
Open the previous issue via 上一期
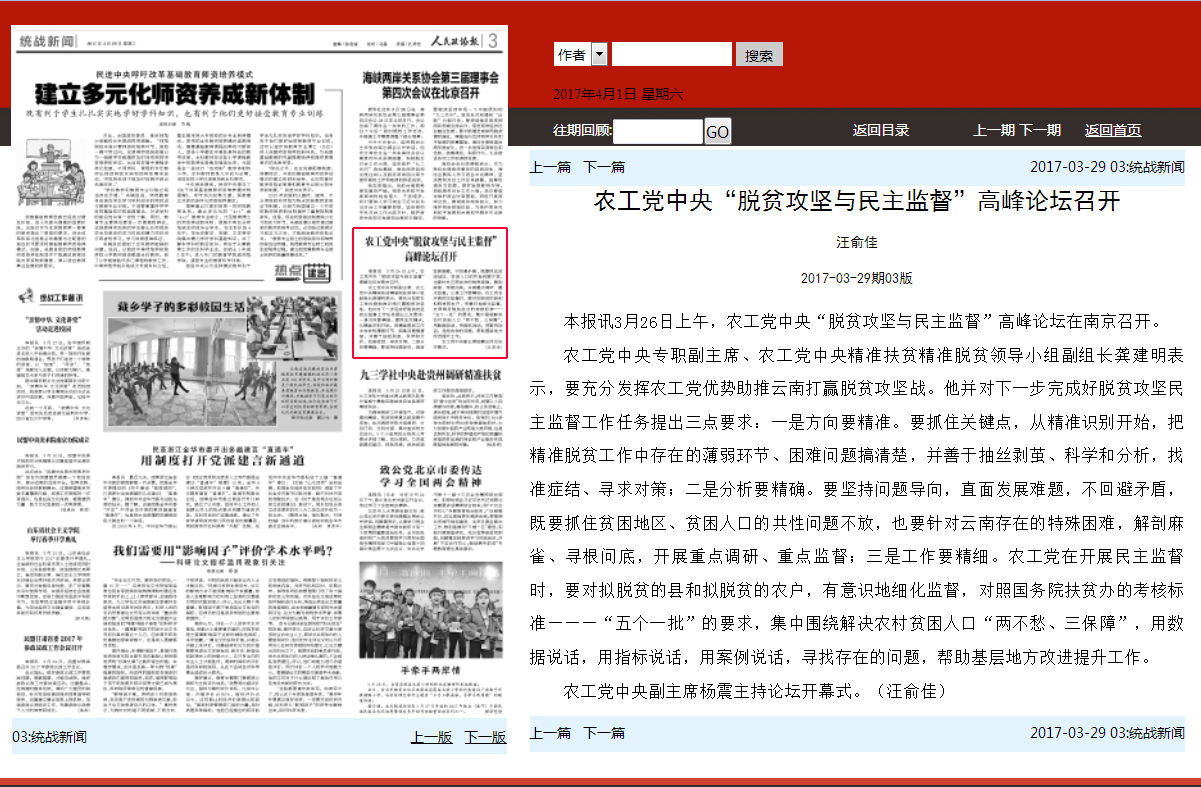pos(994,130)
